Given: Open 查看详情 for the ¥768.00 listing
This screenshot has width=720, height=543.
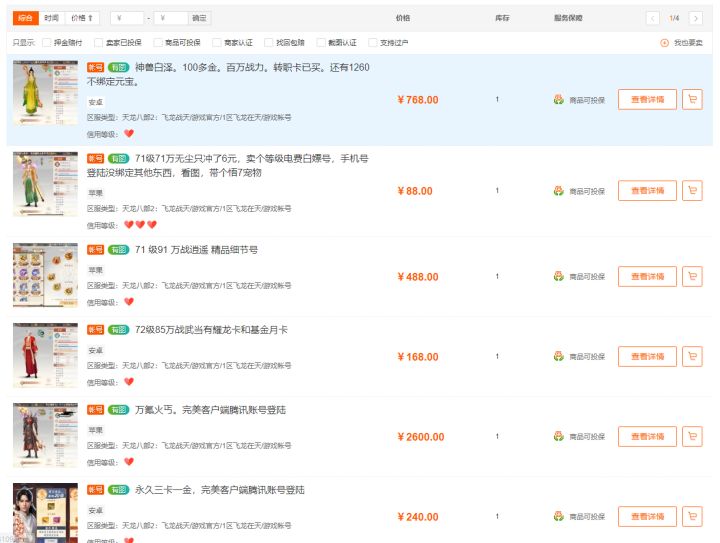Looking at the screenshot, I should (647, 100).
